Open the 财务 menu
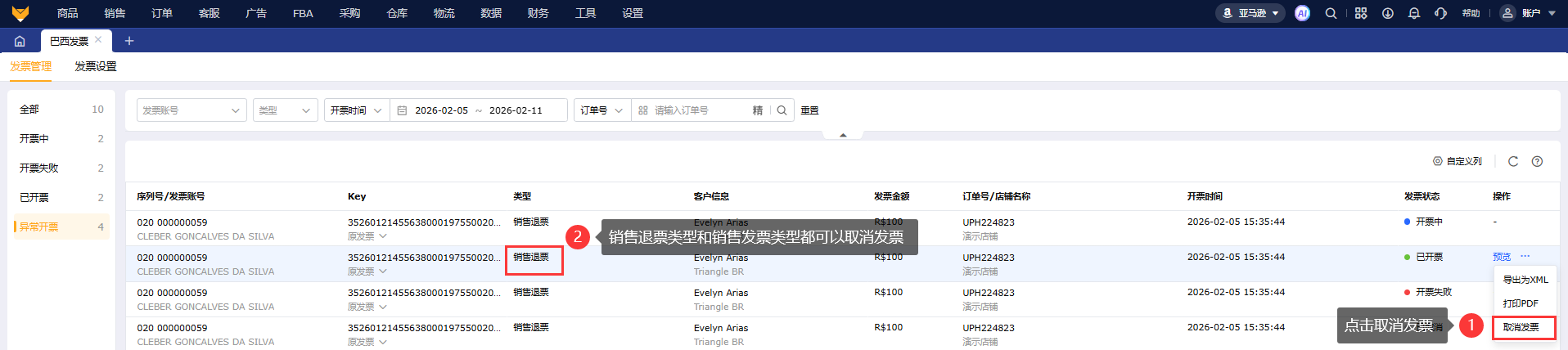 538,13
